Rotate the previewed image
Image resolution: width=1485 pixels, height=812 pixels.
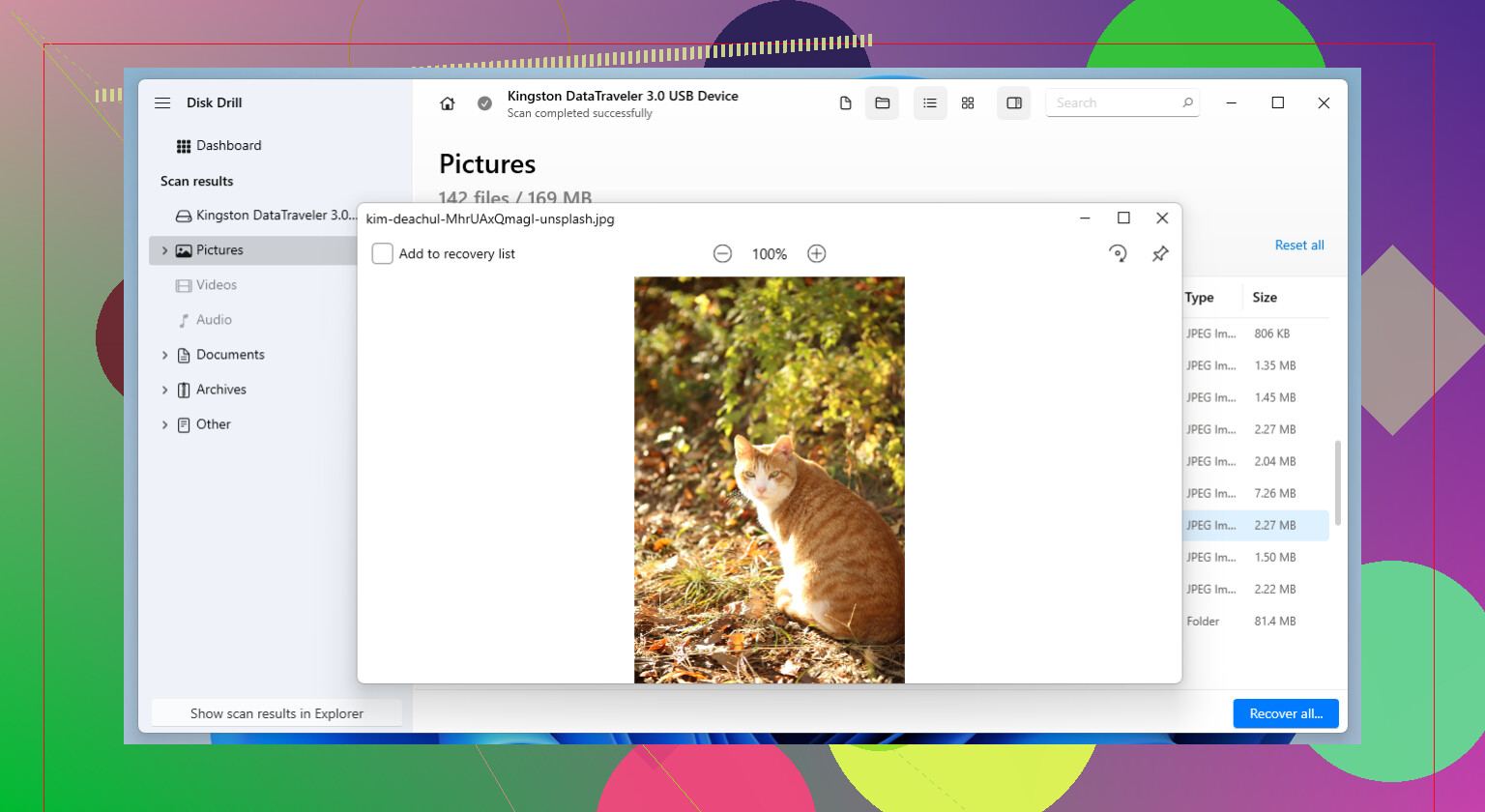[x=1118, y=254]
